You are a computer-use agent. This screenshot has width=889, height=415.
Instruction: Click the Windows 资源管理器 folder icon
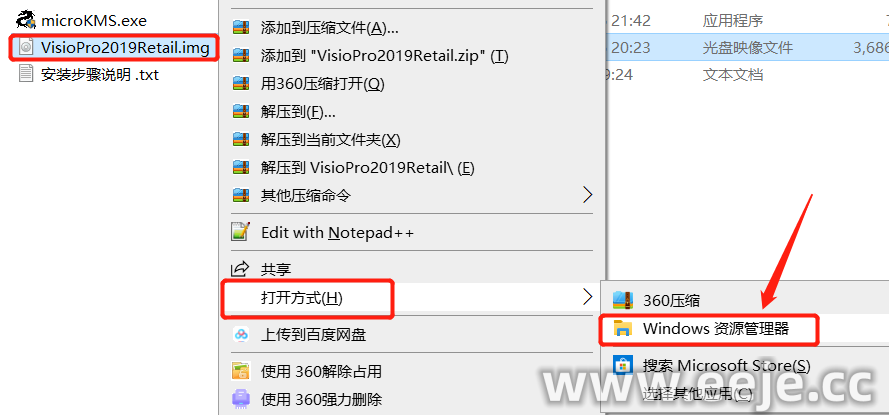tap(624, 328)
